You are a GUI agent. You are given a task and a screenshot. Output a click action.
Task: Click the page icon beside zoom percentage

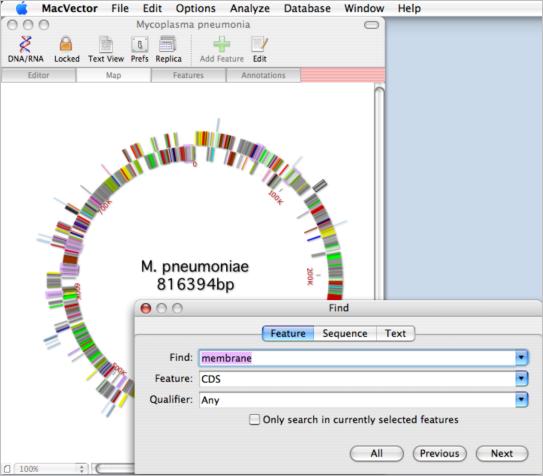[7, 469]
